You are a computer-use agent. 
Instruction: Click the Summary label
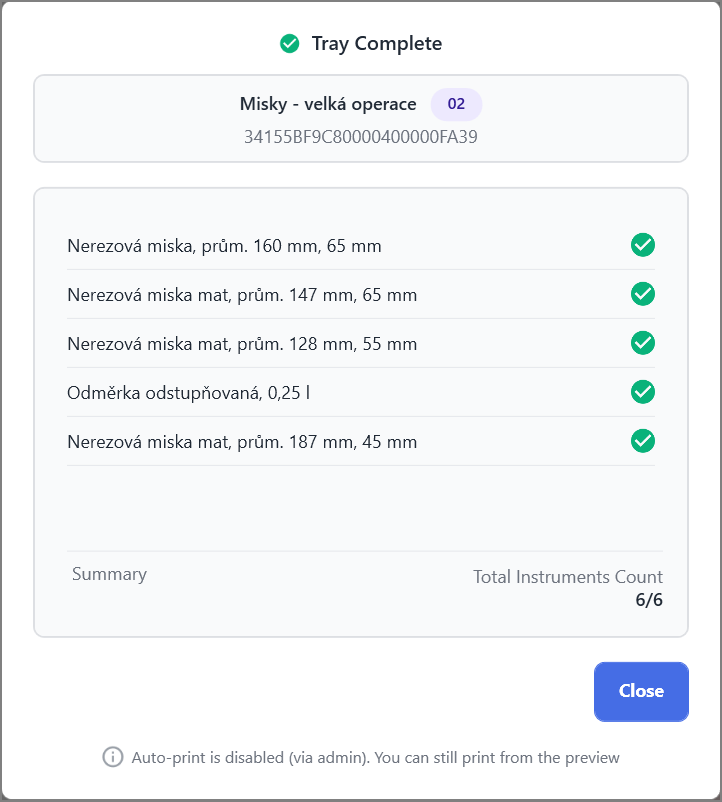coord(109,574)
